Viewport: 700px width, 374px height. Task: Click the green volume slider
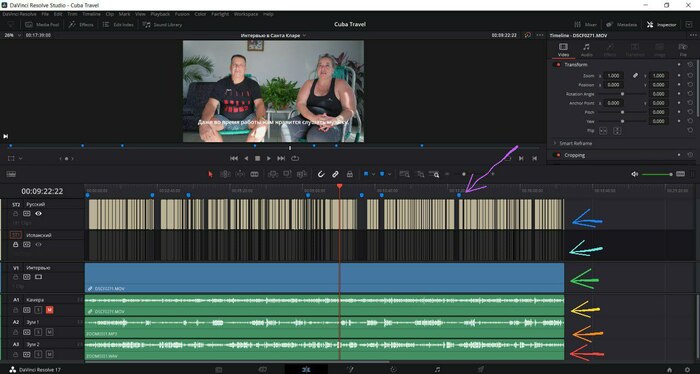tap(656, 174)
